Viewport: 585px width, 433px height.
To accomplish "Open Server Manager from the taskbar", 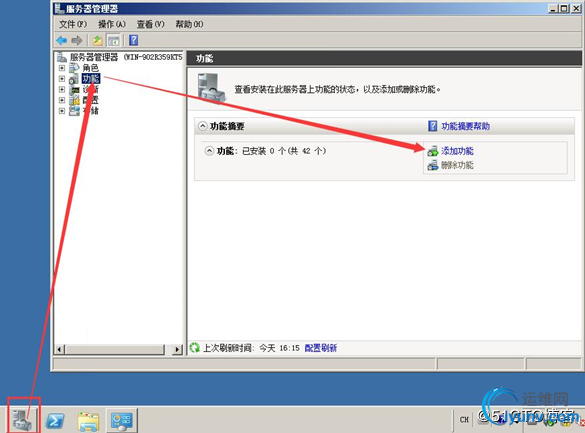I will (x=23, y=420).
